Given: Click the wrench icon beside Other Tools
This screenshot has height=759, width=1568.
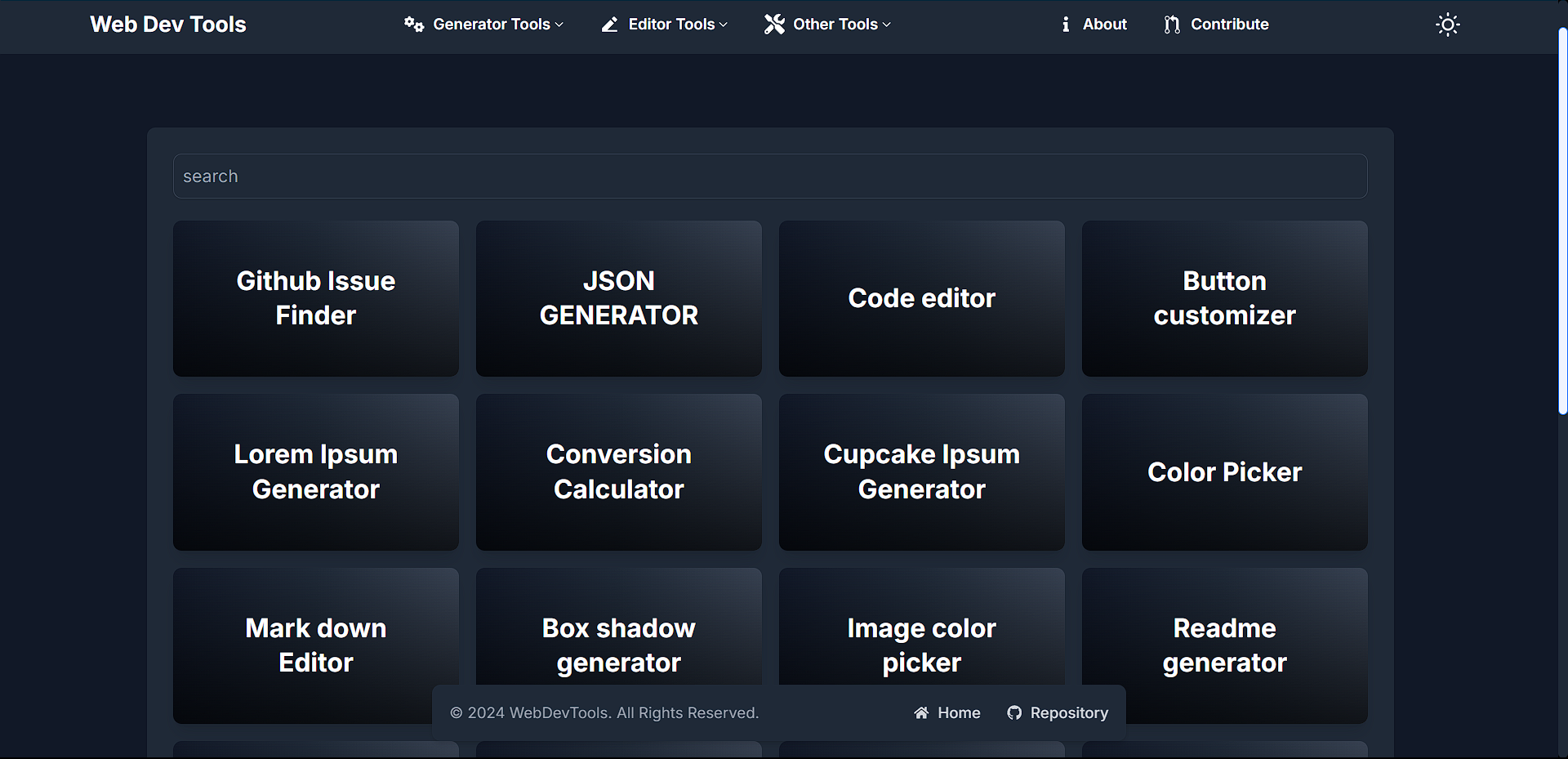Looking at the screenshot, I should (x=773, y=25).
